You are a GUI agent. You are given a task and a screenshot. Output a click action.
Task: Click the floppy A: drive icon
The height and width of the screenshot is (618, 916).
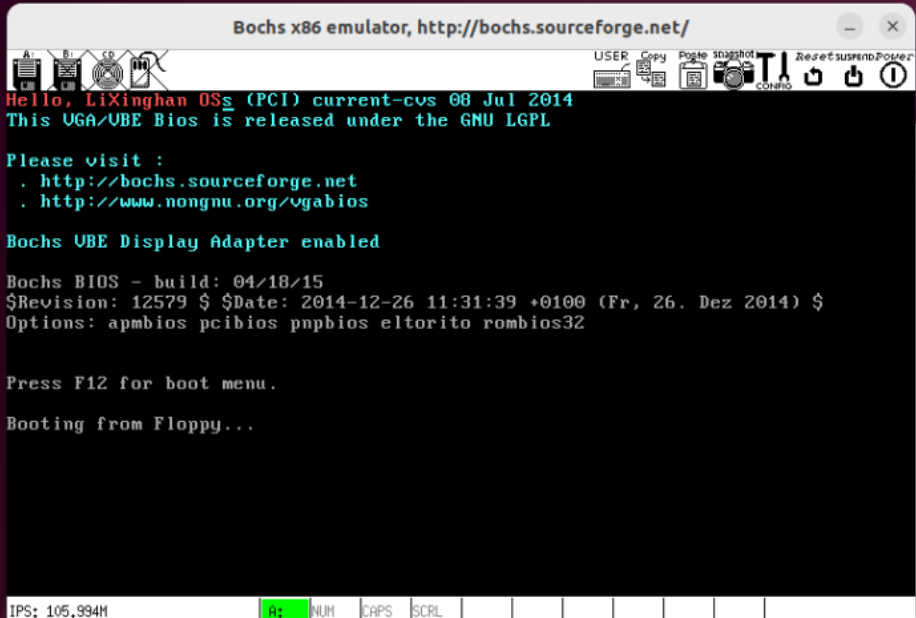26,71
